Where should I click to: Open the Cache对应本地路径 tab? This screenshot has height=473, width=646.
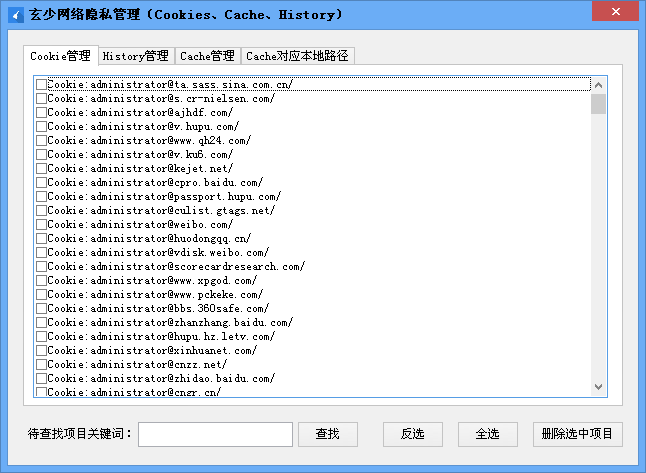(297, 56)
